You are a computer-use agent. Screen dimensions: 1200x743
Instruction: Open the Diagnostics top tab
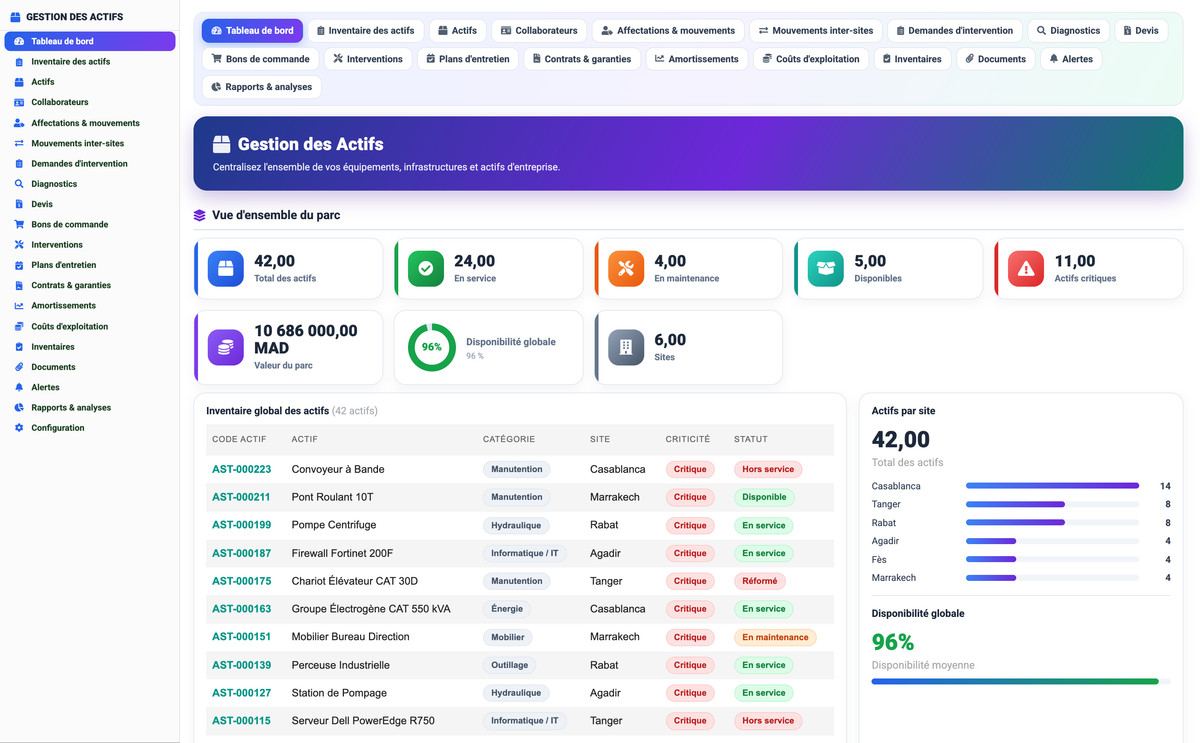click(x=1068, y=31)
